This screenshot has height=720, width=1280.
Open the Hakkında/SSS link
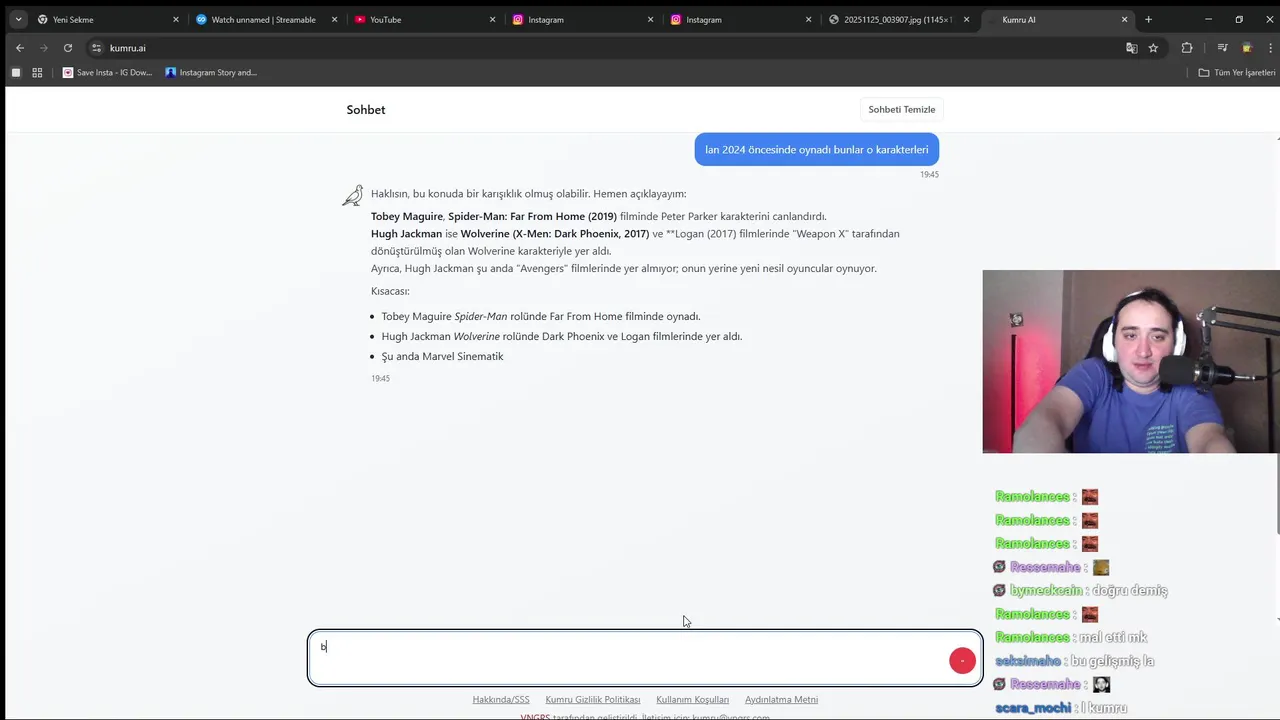point(501,699)
